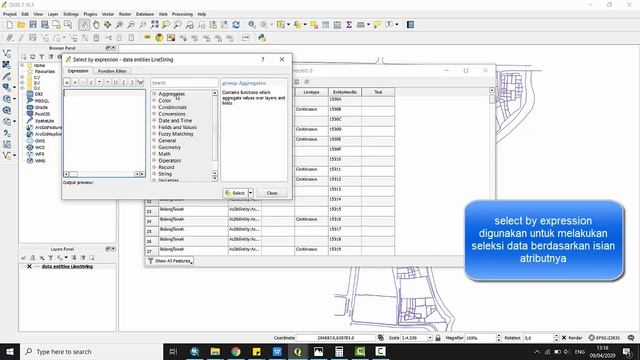The image size is (640, 360).
Task: Click the taskbar search box
Action: (91, 351)
